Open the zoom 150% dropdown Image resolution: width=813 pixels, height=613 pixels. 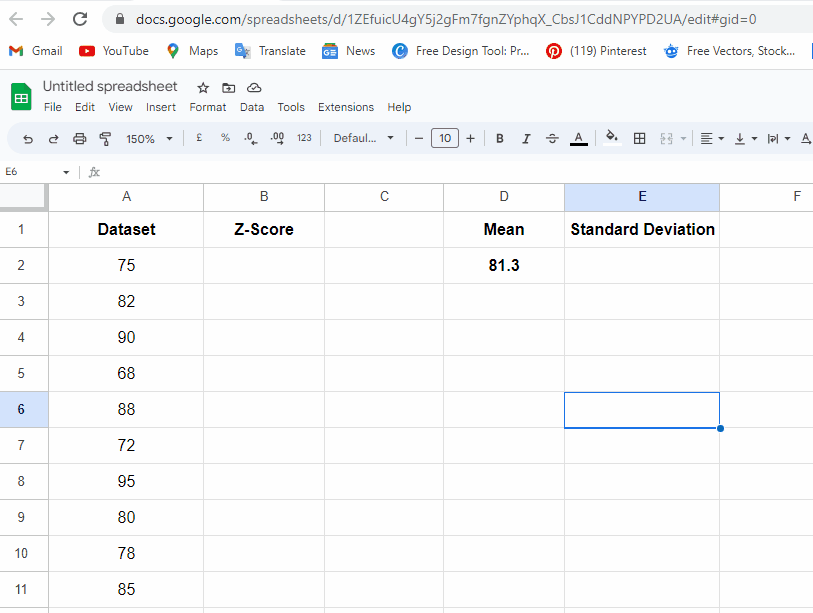(149, 138)
